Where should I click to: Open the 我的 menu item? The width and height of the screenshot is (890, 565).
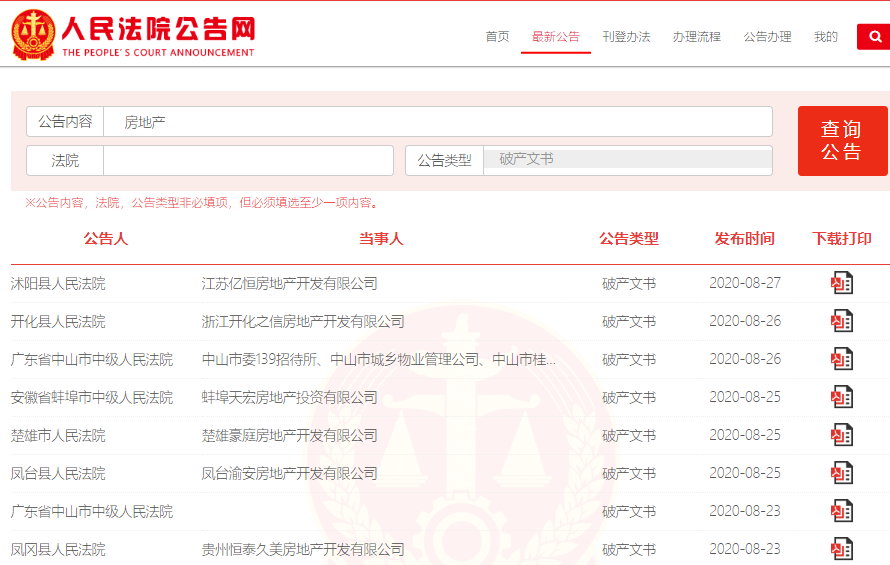[x=826, y=37]
